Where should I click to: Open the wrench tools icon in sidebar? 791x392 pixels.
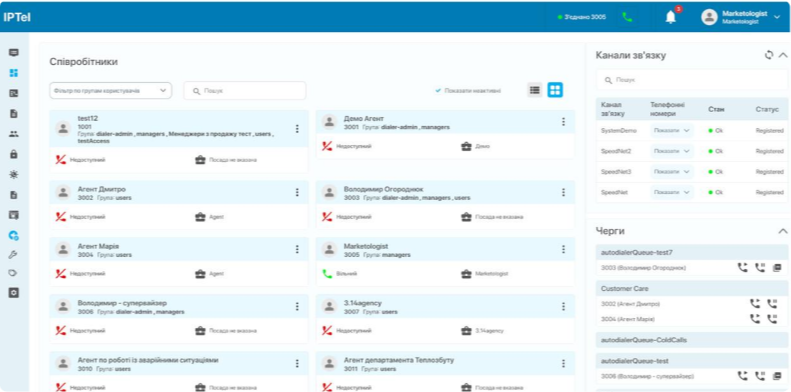14,255
